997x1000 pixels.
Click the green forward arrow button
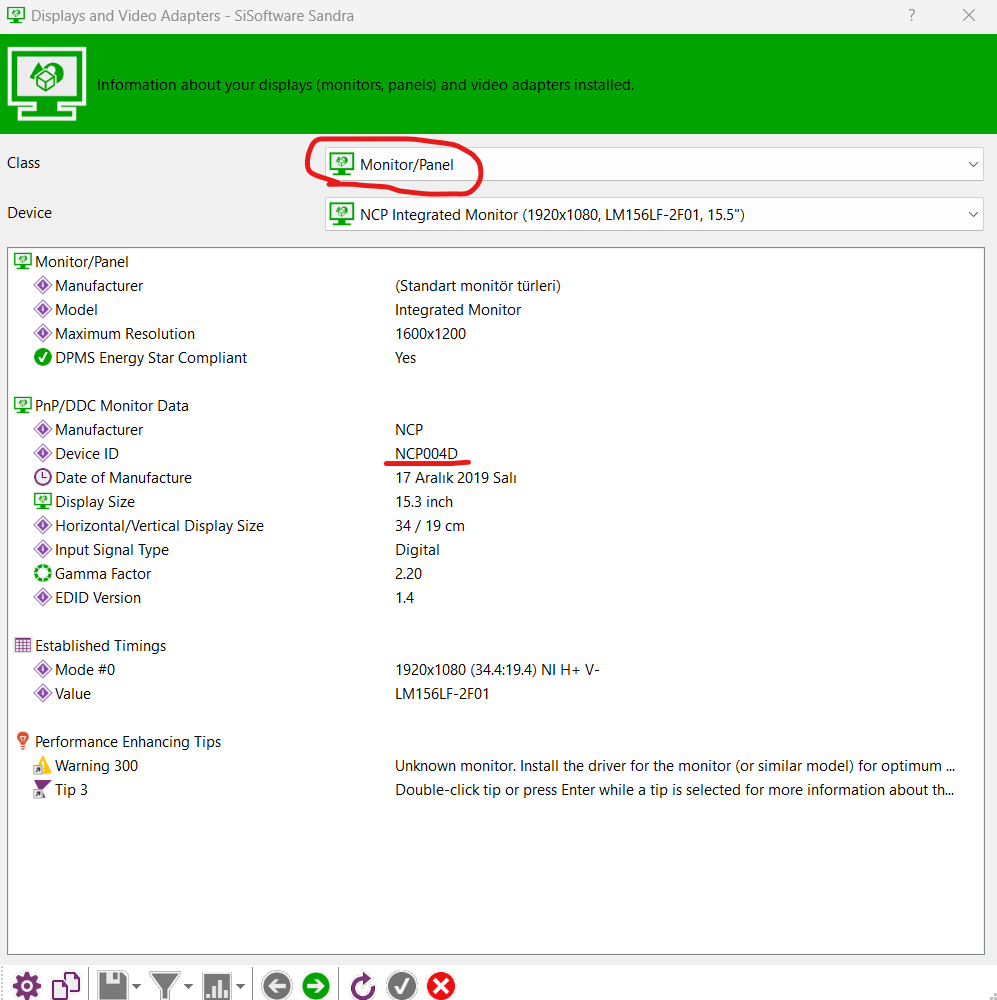(316, 986)
